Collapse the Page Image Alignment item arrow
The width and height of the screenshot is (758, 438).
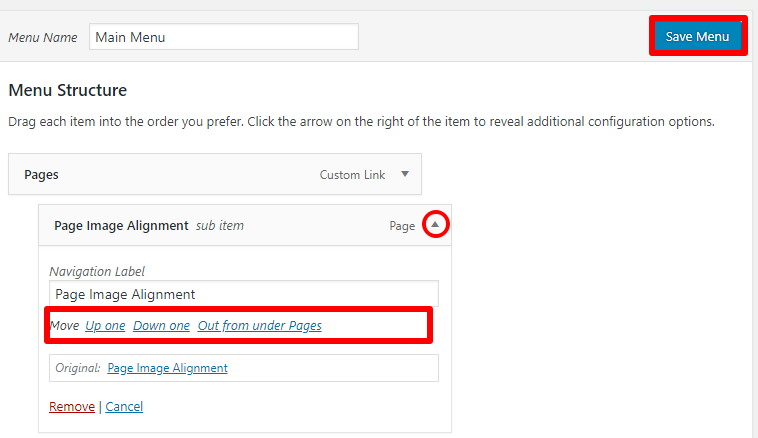coord(435,225)
